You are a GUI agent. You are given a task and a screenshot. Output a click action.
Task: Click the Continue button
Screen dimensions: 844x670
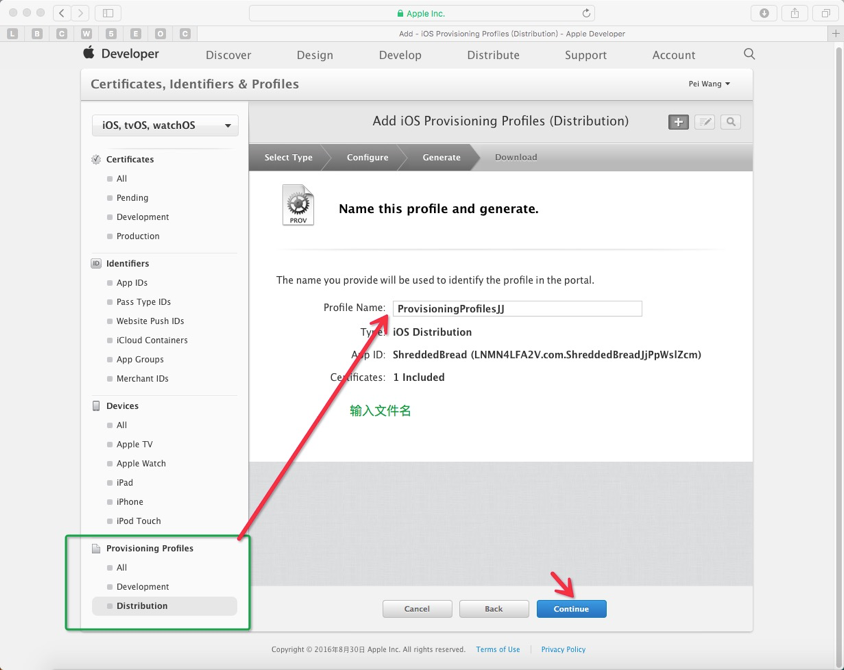(x=571, y=609)
